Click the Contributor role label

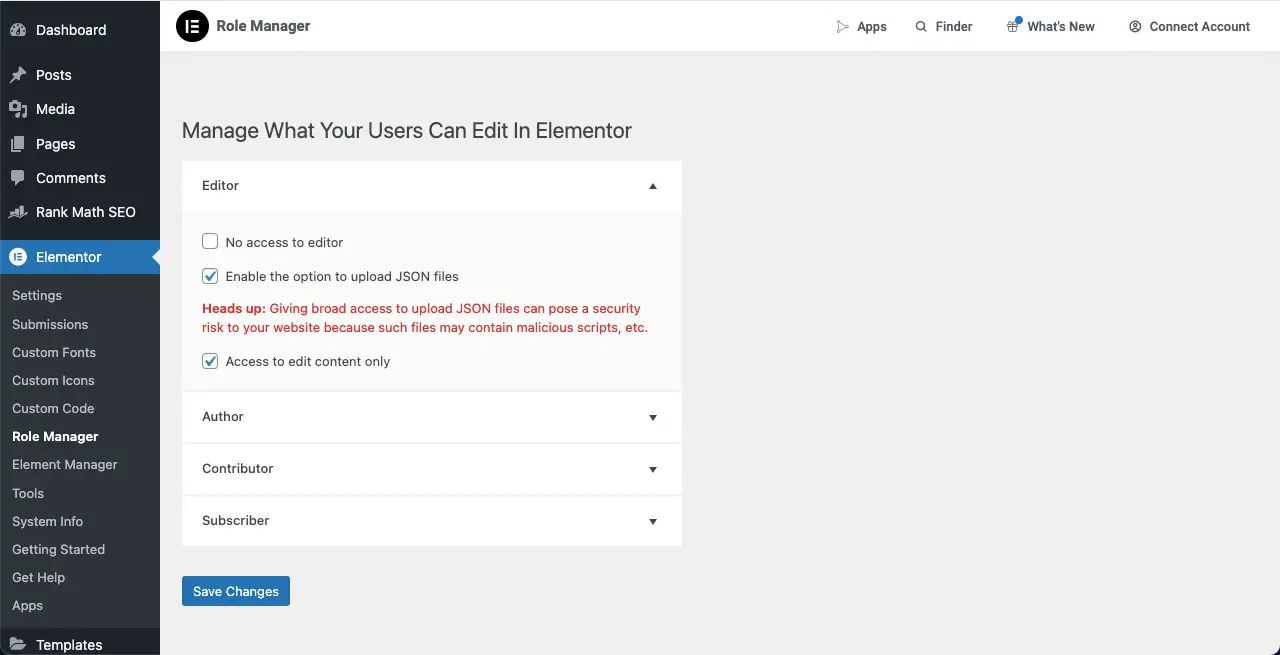[x=238, y=469]
